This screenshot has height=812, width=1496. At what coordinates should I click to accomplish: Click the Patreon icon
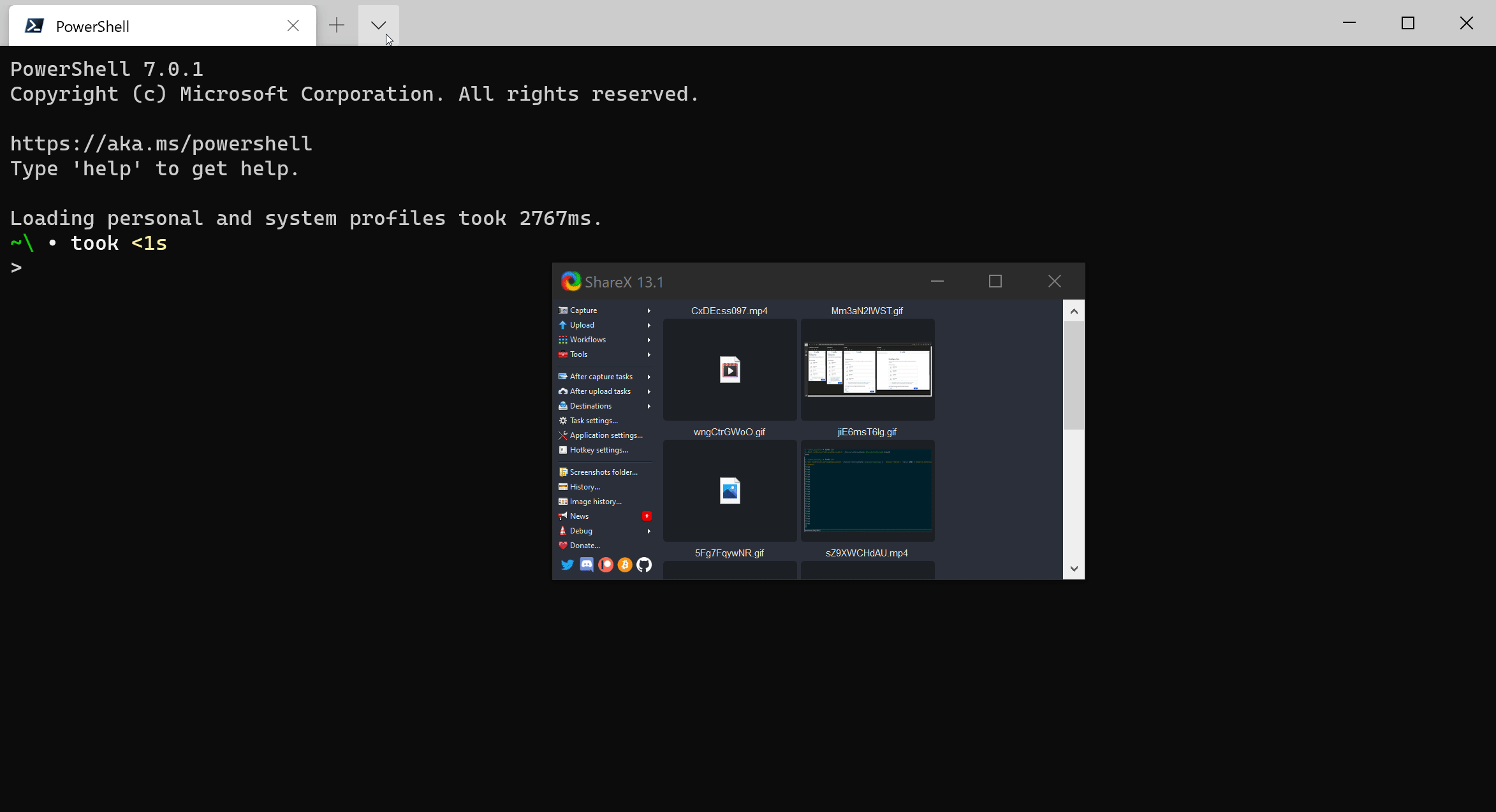click(606, 565)
